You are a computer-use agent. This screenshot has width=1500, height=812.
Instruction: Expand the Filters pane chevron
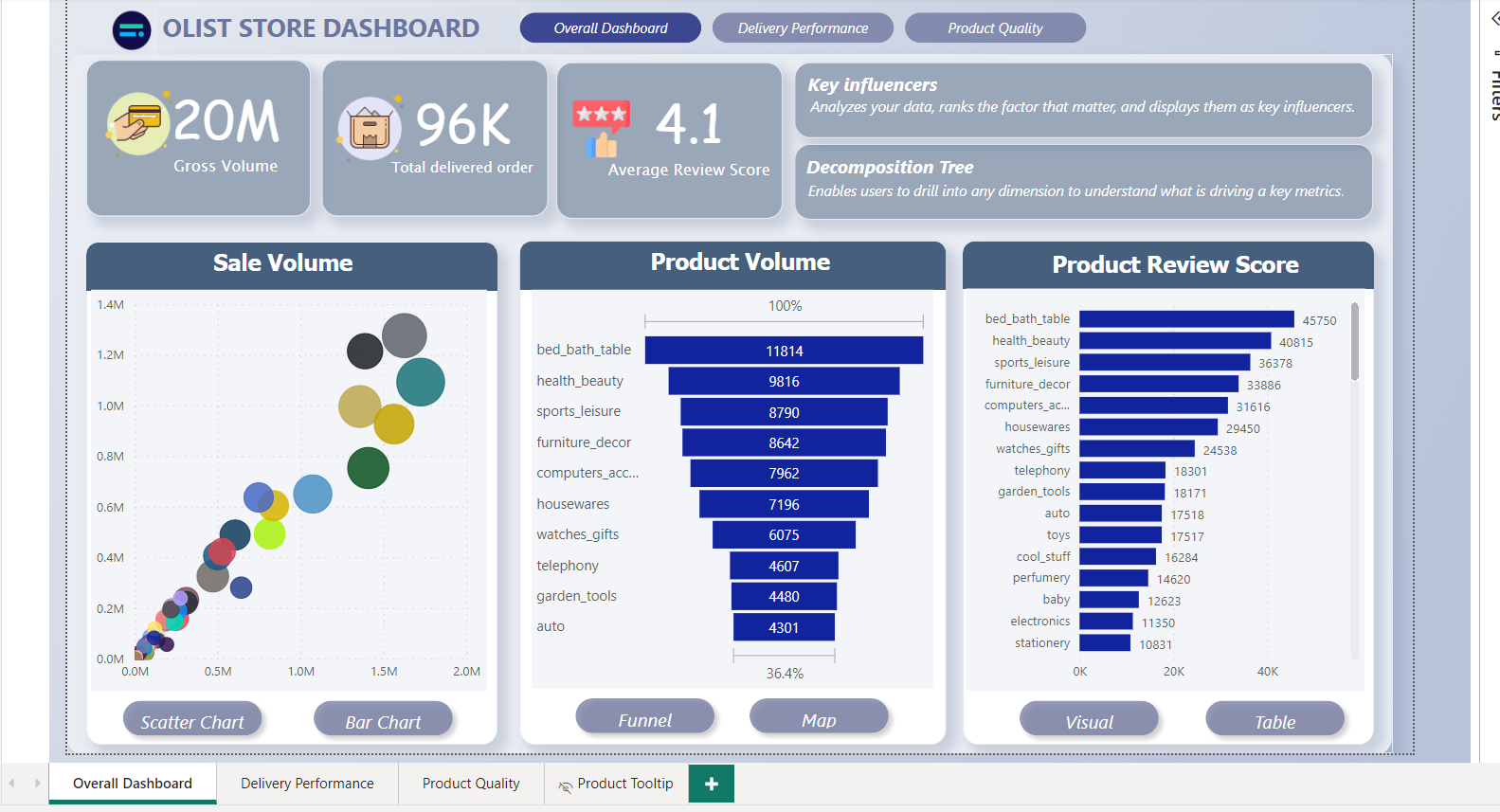1494,18
